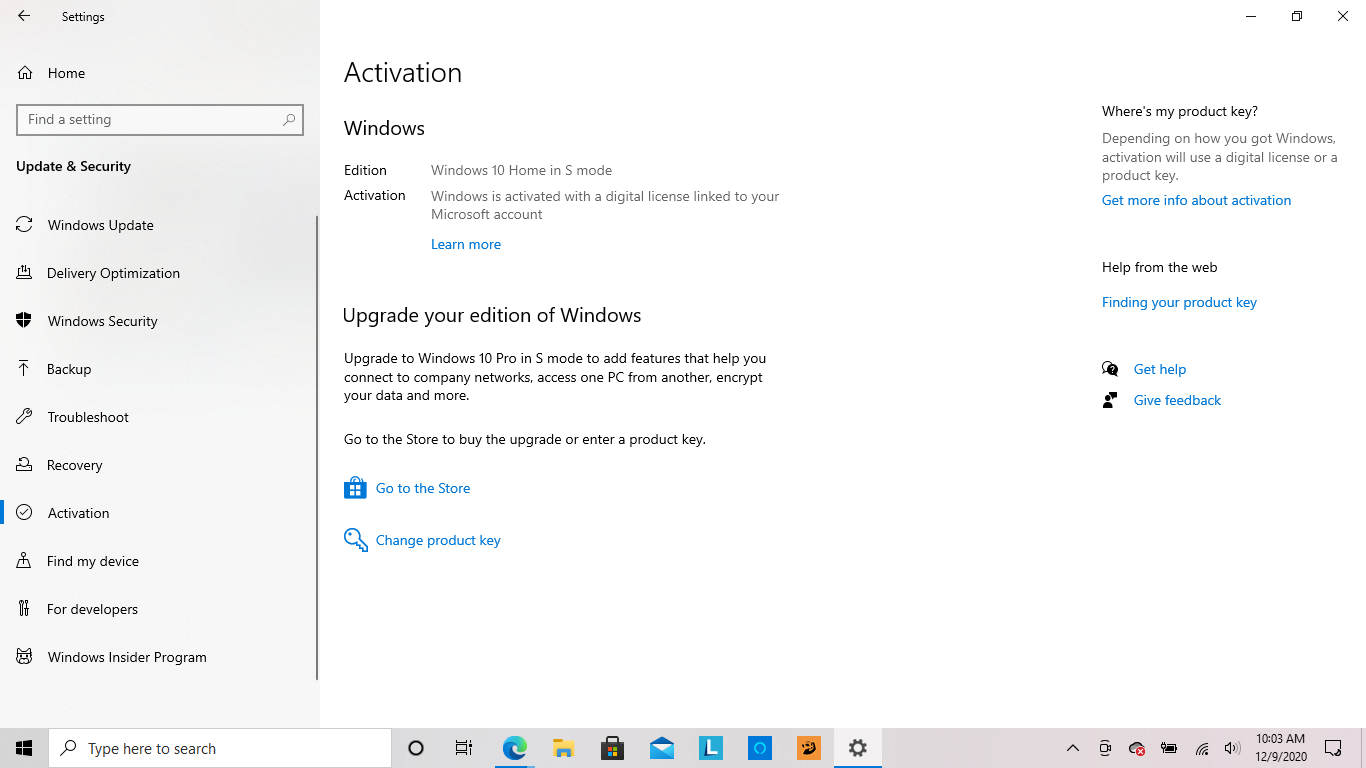Click the OneDrive cloud tray icon
This screenshot has height=768, width=1366.
(x=1137, y=748)
